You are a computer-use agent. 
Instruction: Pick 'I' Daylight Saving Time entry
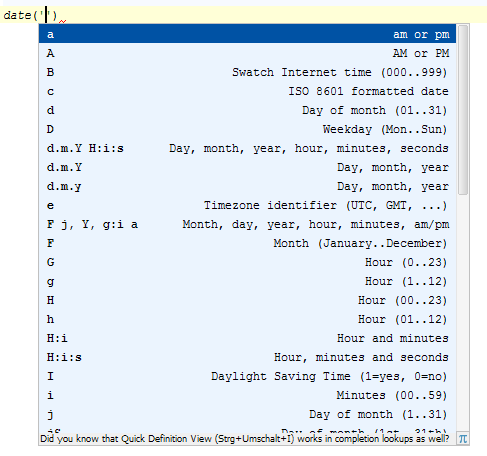coord(247,376)
